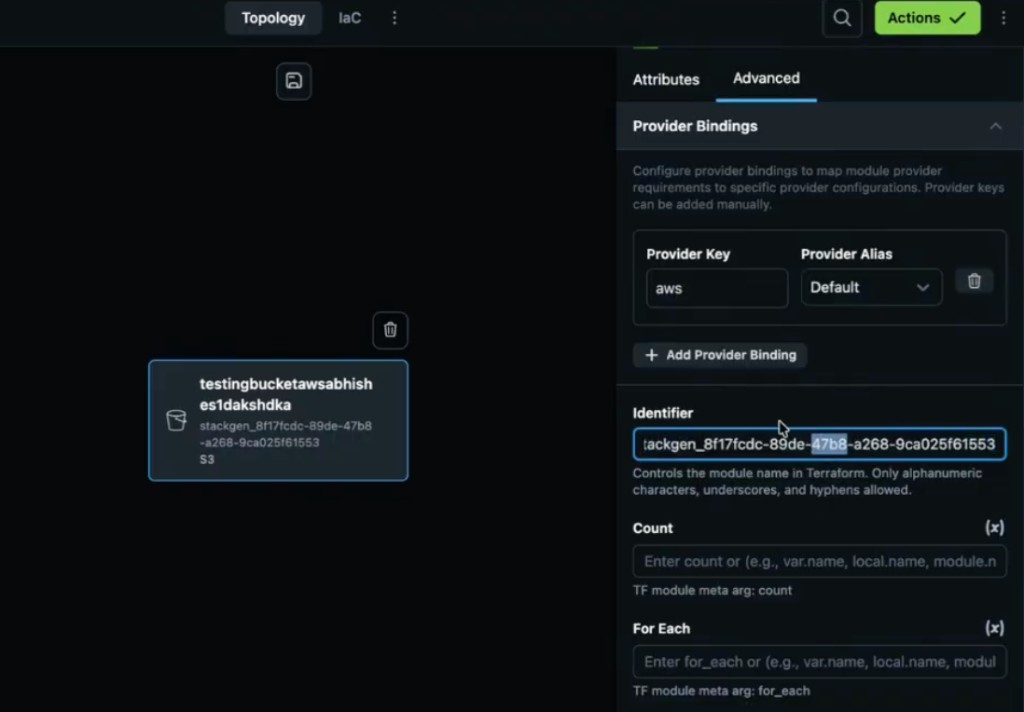Open the Attributes tab
This screenshot has height=712, width=1024.
pyautogui.click(x=665, y=79)
